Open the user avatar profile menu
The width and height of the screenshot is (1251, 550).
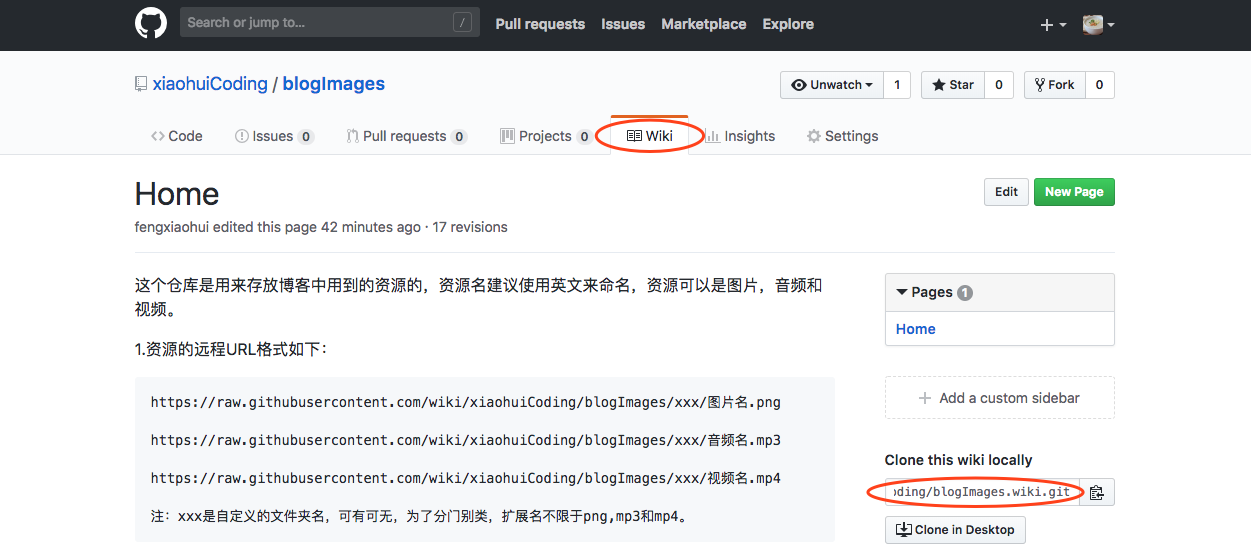pyautogui.click(x=1099, y=24)
